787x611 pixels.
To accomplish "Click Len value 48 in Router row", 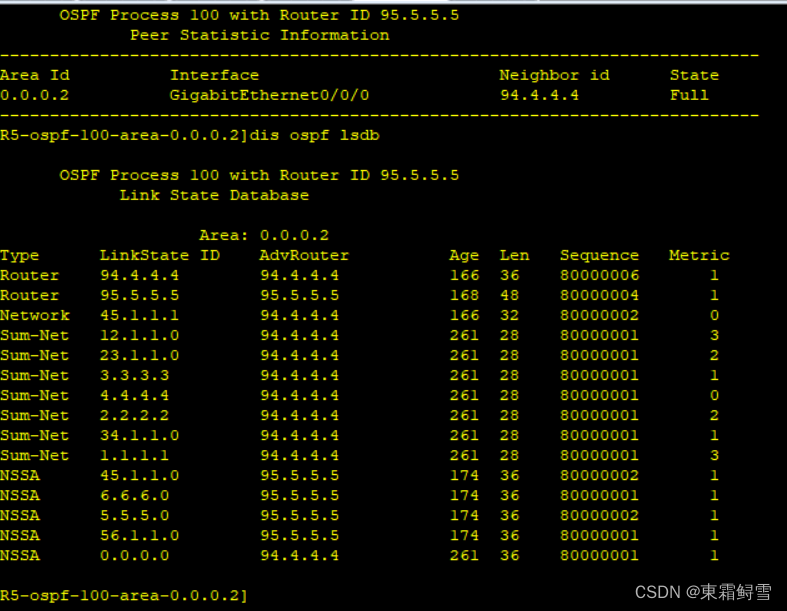I will pos(509,295).
